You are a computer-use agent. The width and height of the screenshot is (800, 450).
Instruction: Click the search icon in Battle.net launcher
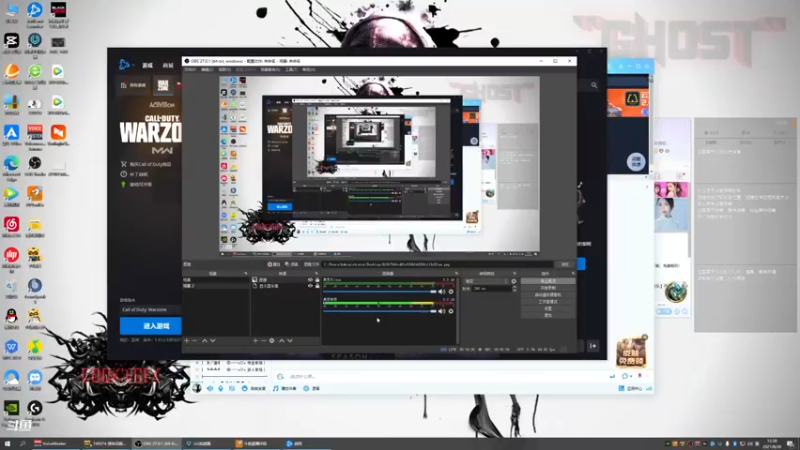click(x=594, y=85)
